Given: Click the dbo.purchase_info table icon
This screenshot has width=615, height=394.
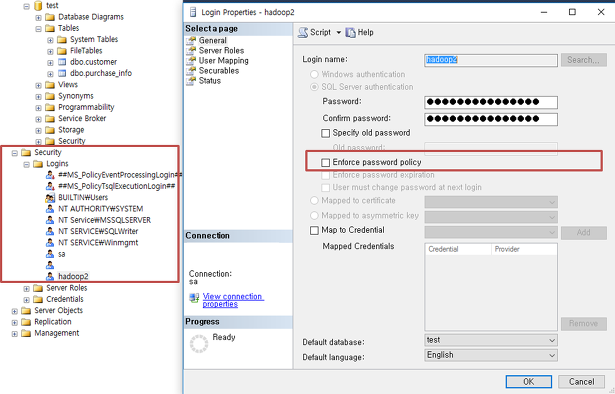Looking at the screenshot, I should pyautogui.click(x=62, y=73).
